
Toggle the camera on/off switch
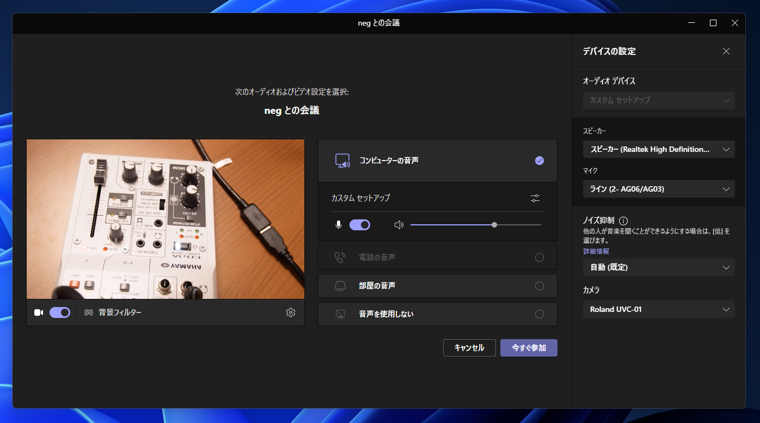pos(60,313)
